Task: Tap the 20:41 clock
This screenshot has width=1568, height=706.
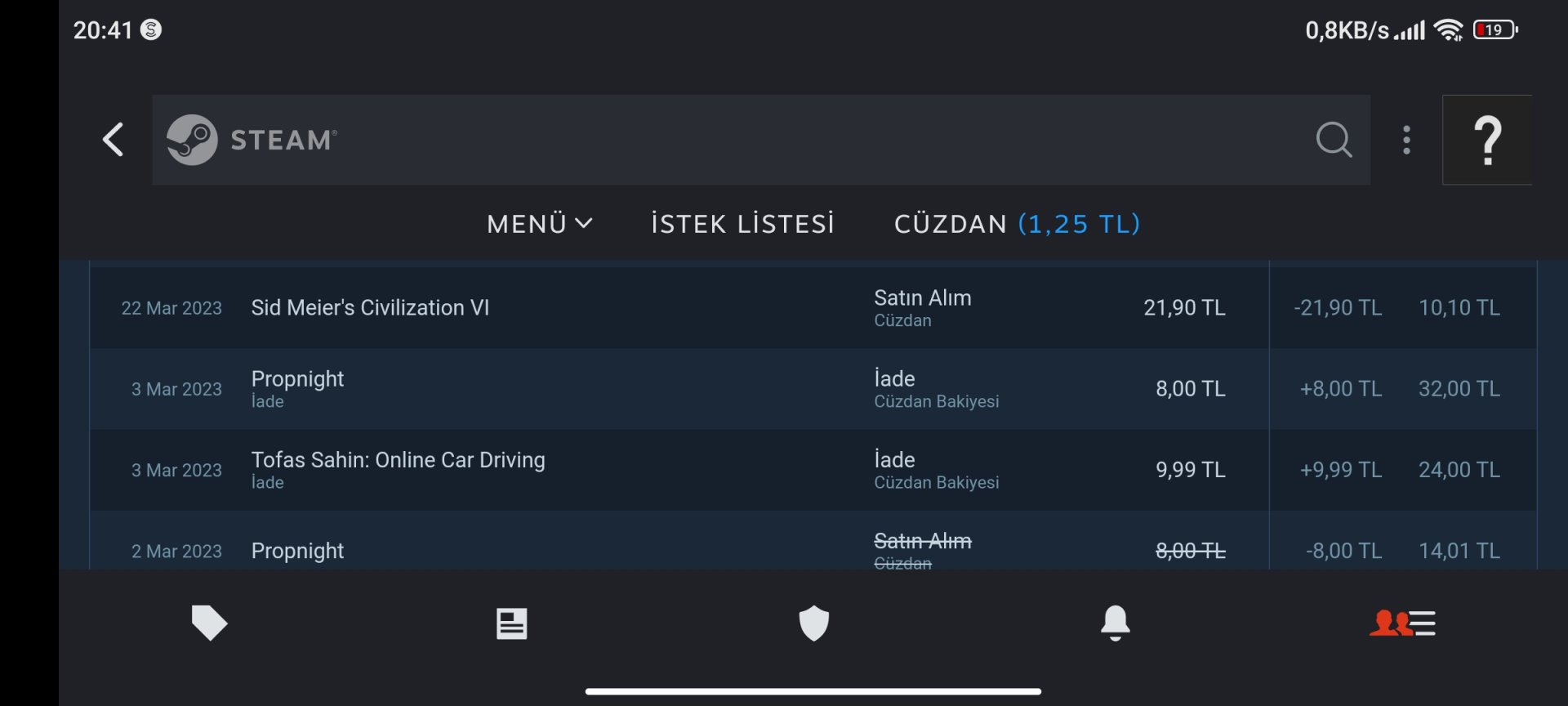Action: point(103,30)
